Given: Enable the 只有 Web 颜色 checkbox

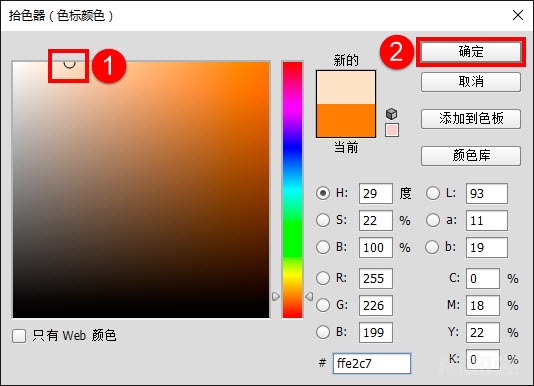Looking at the screenshot, I should pyautogui.click(x=19, y=336).
